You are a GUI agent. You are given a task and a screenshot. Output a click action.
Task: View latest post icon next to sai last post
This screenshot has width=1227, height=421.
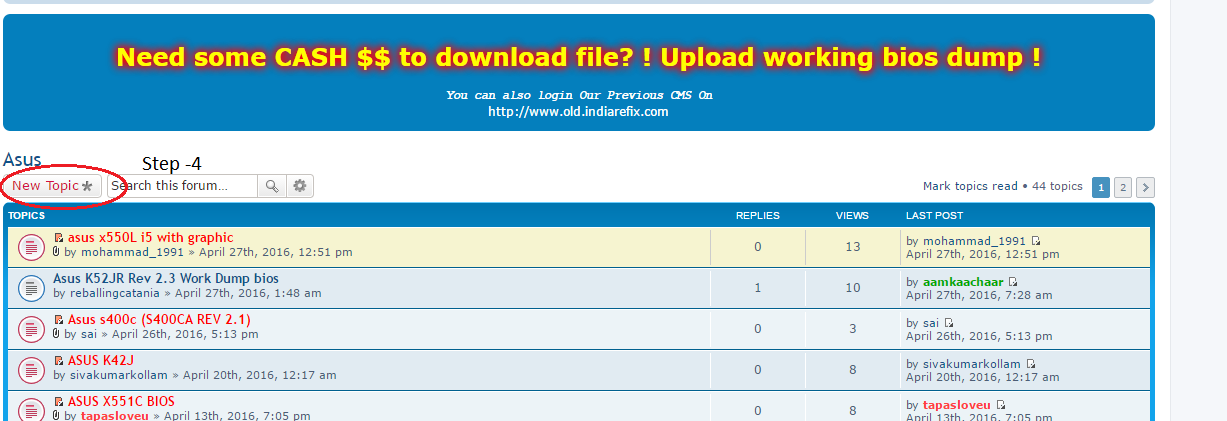pyautogui.click(x=949, y=323)
